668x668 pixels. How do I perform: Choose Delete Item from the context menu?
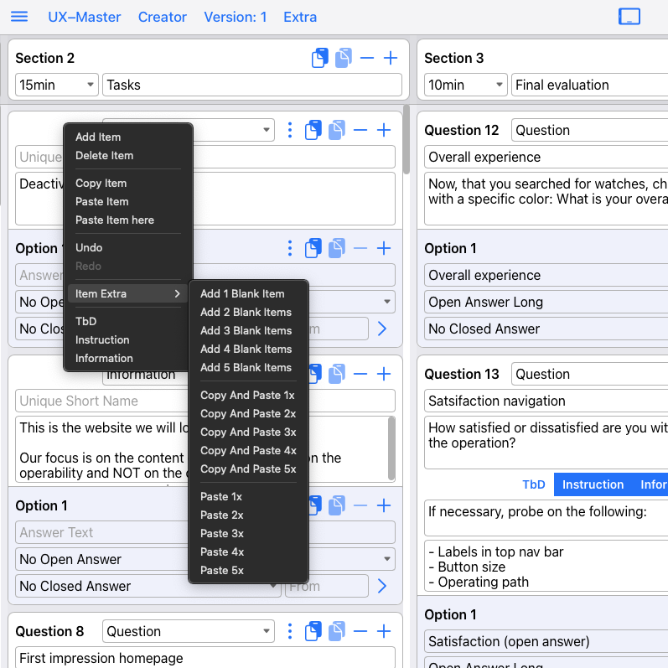104,155
